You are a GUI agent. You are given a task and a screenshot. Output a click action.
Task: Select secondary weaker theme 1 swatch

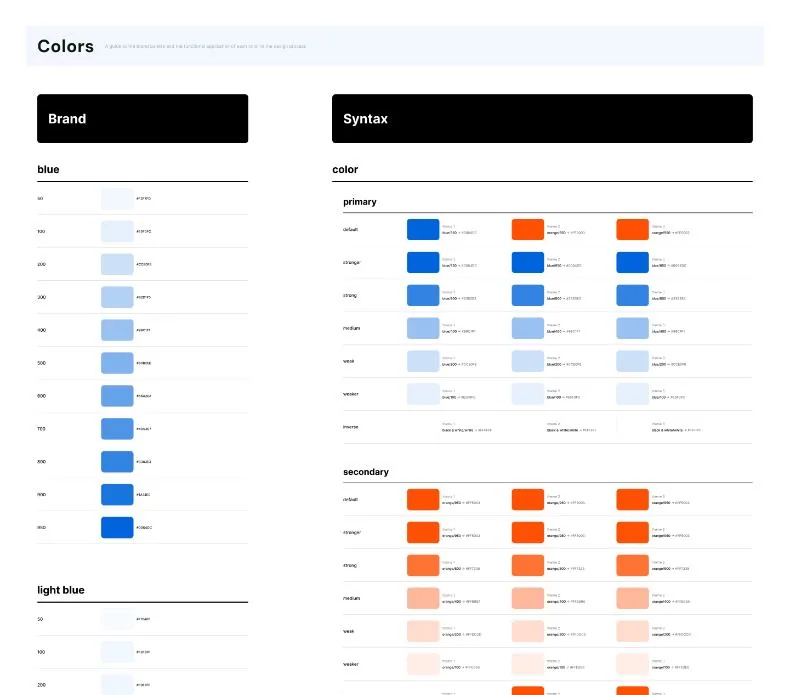coord(423,664)
